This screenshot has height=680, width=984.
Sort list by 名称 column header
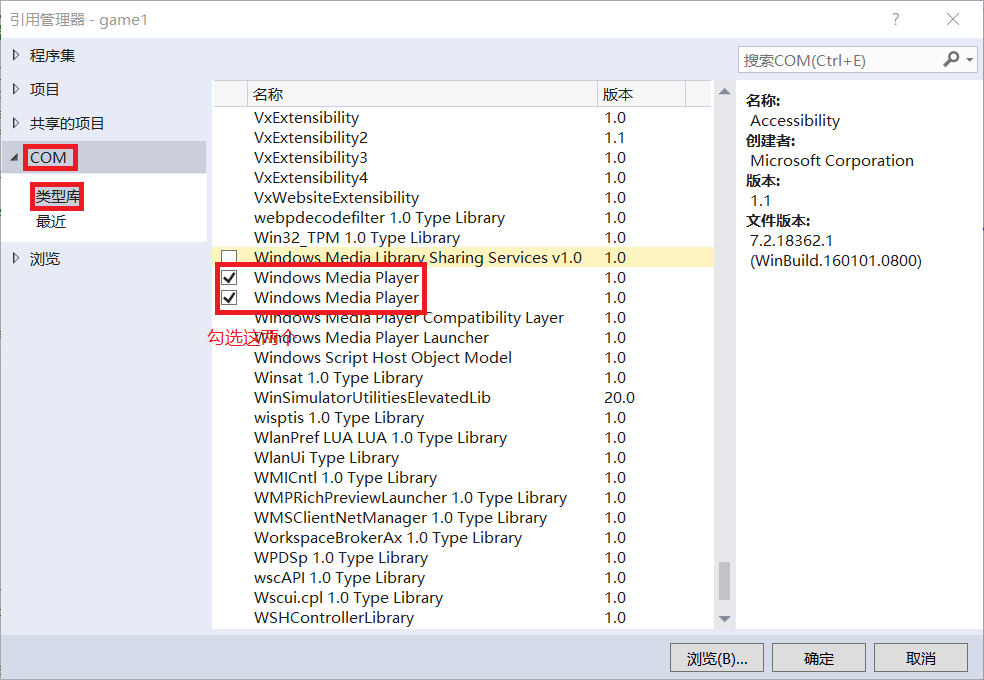(x=422, y=94)
